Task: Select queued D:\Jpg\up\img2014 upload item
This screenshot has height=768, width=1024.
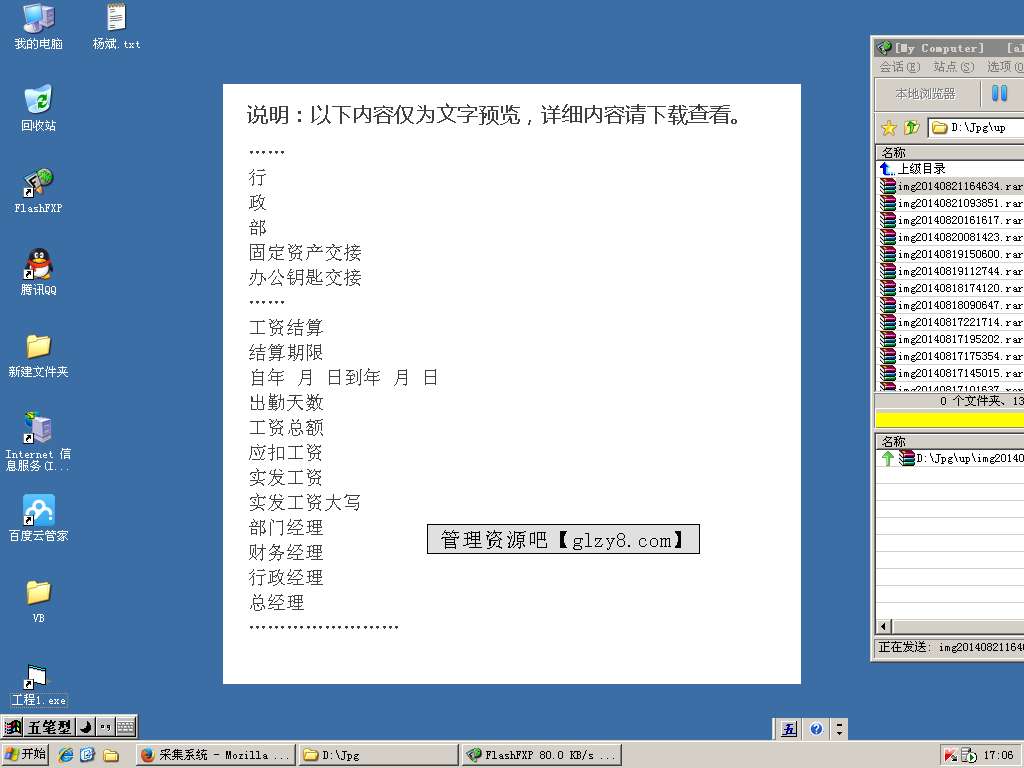Action: (x=950, y=458)
